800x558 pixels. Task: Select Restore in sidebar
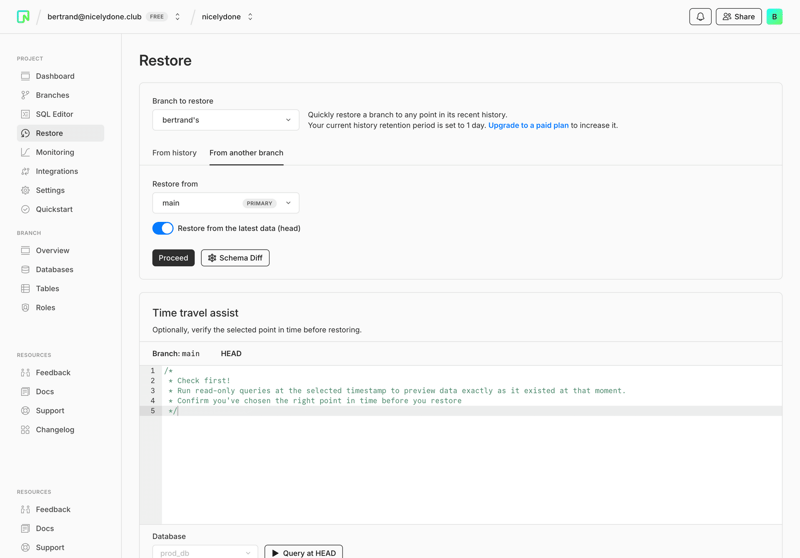[x=60, y=133]
